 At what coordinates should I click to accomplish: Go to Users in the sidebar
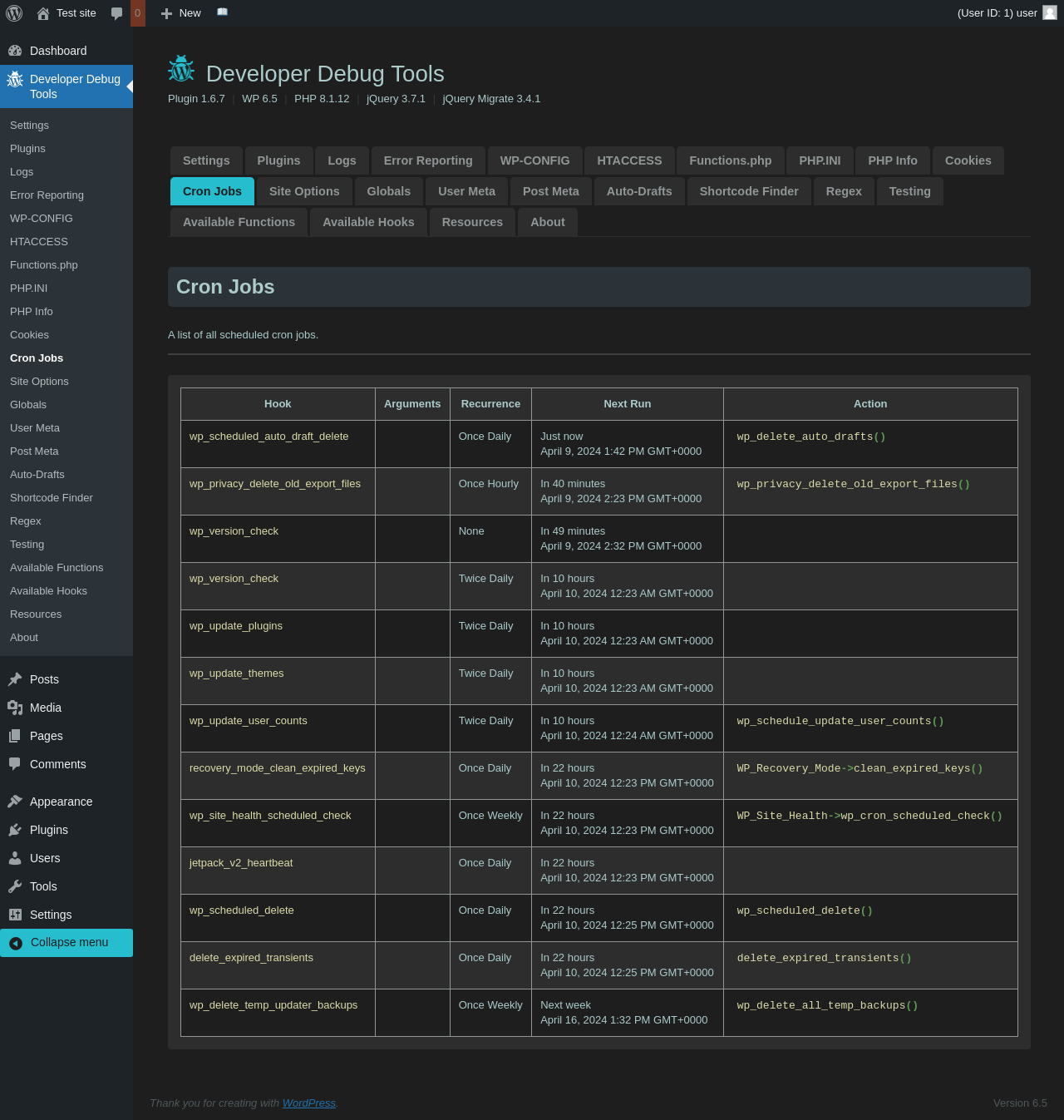pos(45,858)
